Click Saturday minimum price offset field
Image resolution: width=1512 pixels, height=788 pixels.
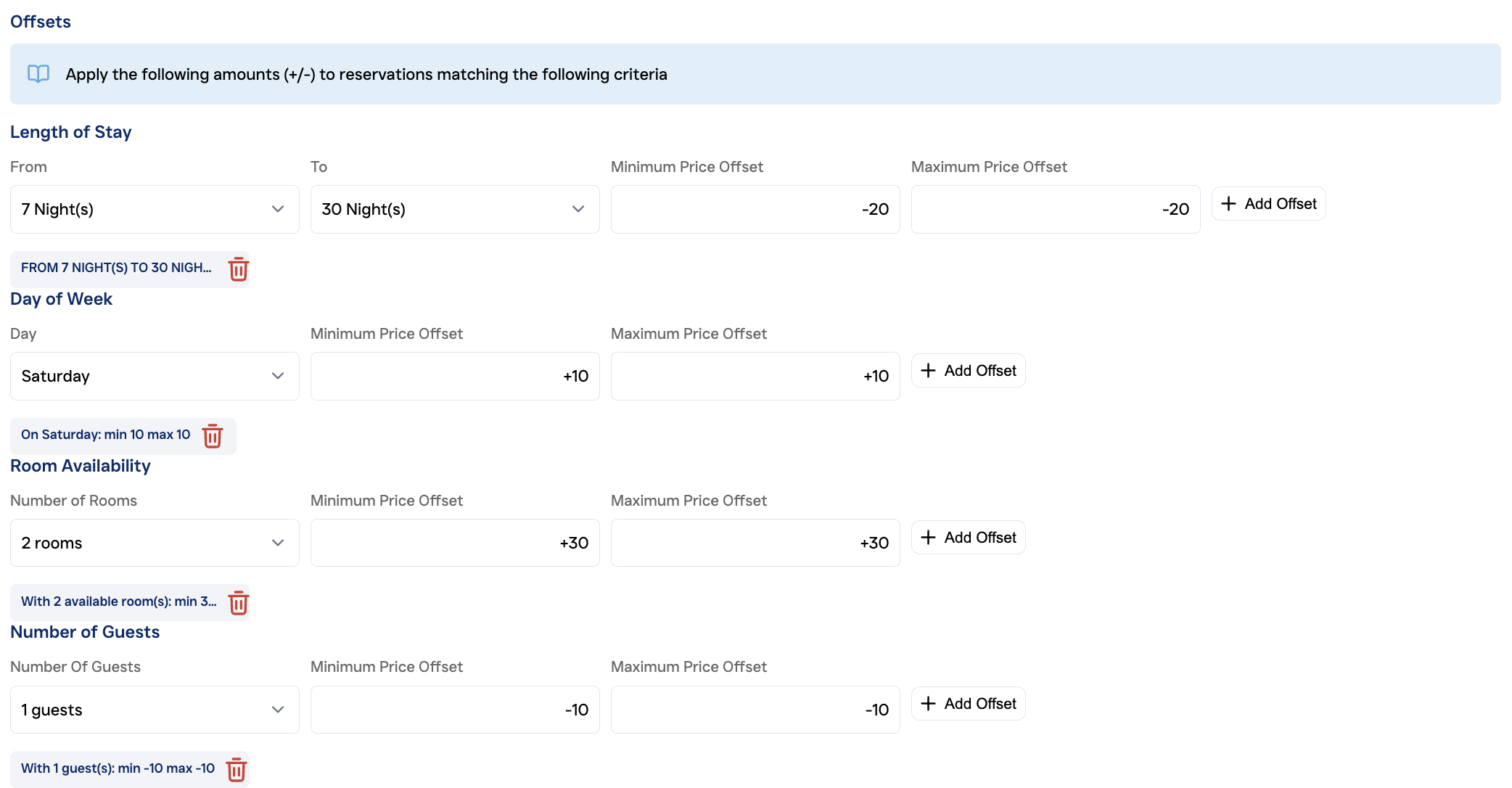(455, 376)
